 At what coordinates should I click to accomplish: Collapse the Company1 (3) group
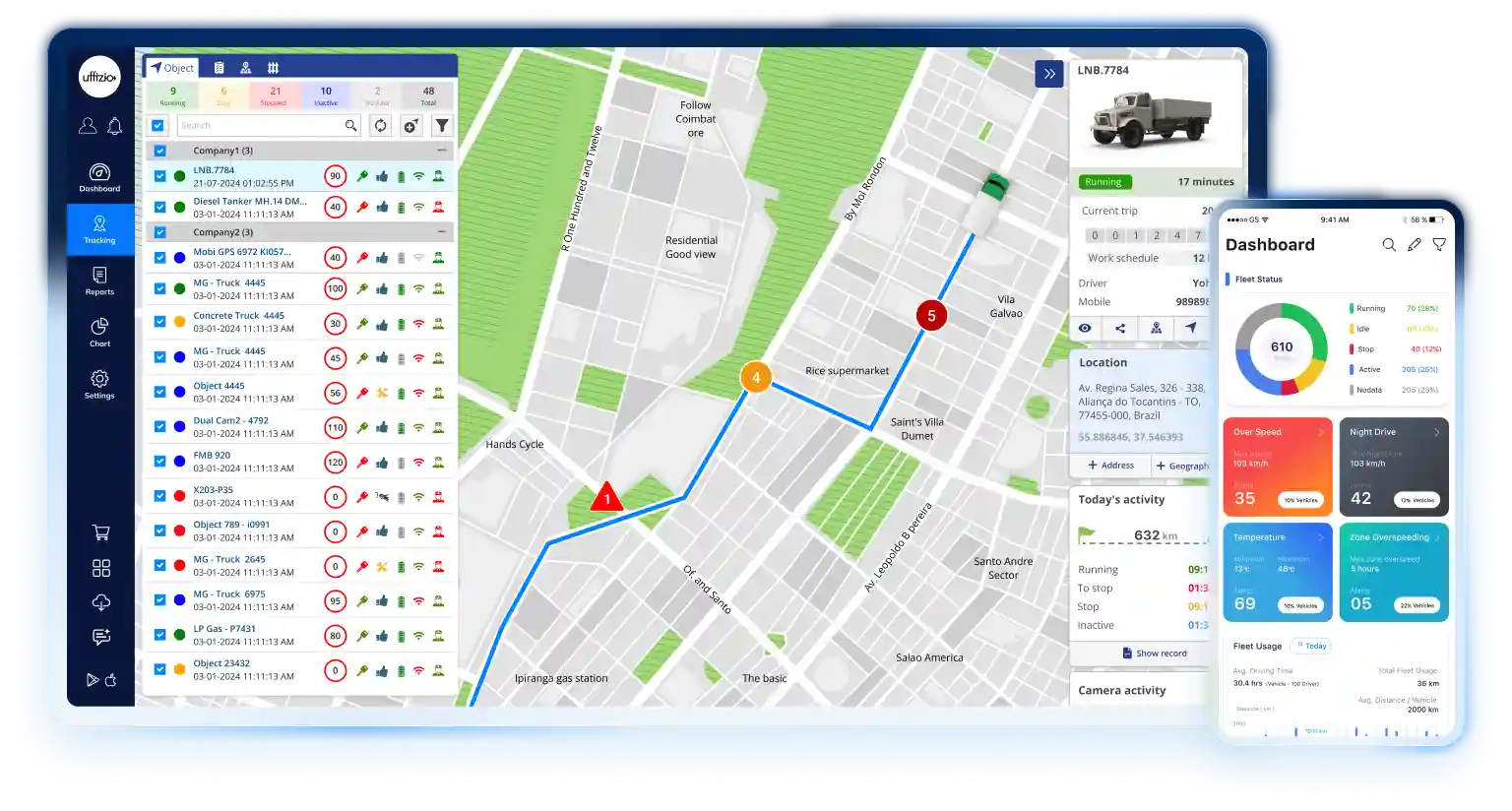441,151
